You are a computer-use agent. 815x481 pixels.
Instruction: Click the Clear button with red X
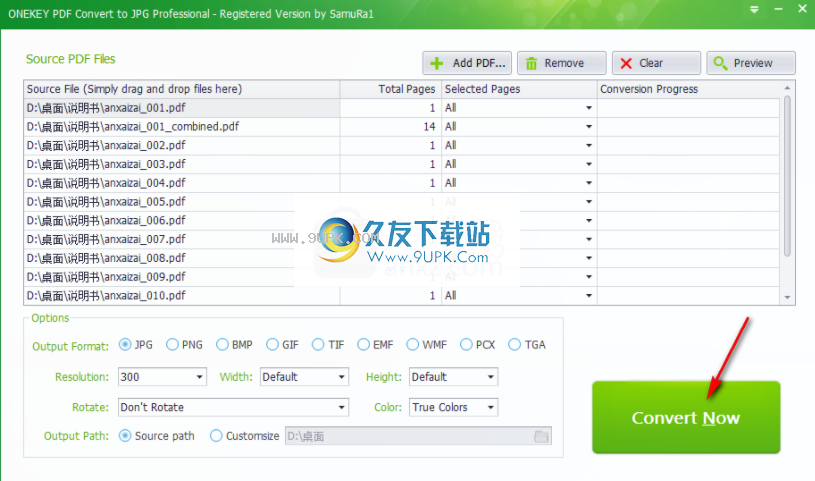pos(656,63)
